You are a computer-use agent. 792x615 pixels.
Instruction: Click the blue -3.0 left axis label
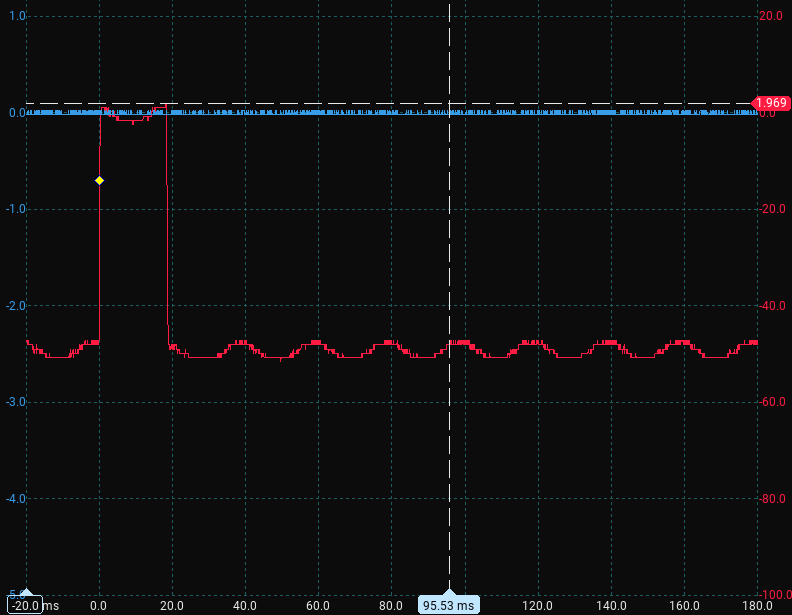click(15, 402)
